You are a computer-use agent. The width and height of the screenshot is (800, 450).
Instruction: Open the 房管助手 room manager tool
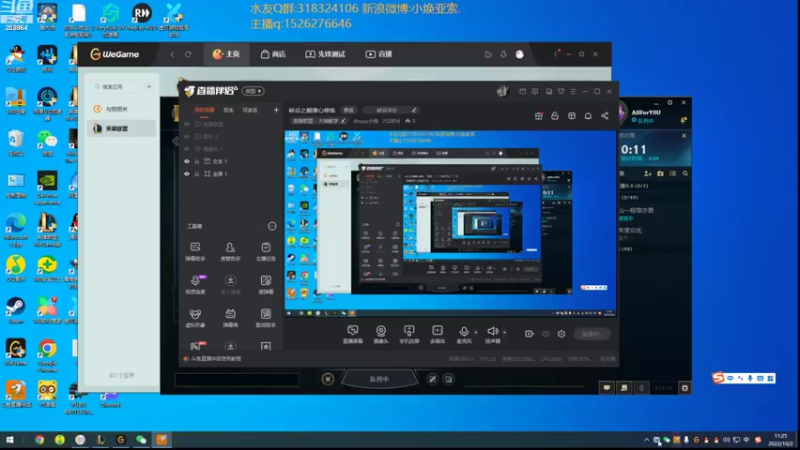tap(231, 252)
